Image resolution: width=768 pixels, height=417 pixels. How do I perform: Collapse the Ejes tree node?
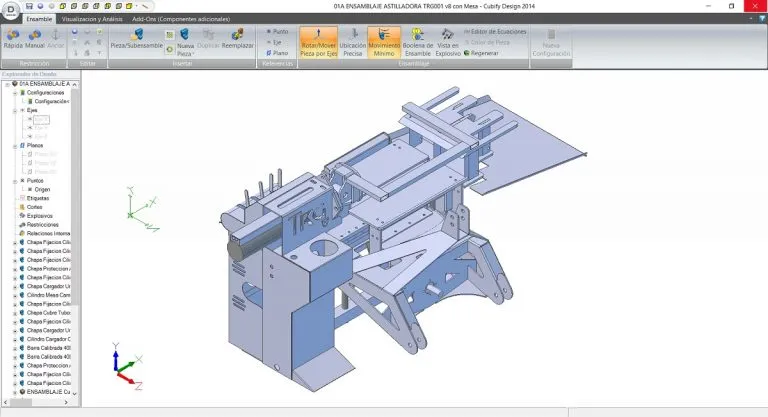click(14, 110)
